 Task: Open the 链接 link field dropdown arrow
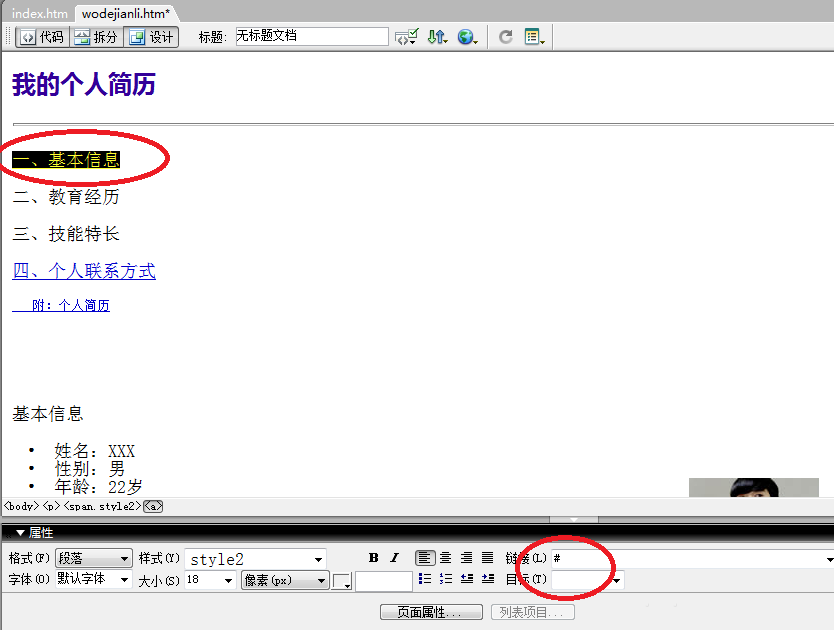(829, 559)
